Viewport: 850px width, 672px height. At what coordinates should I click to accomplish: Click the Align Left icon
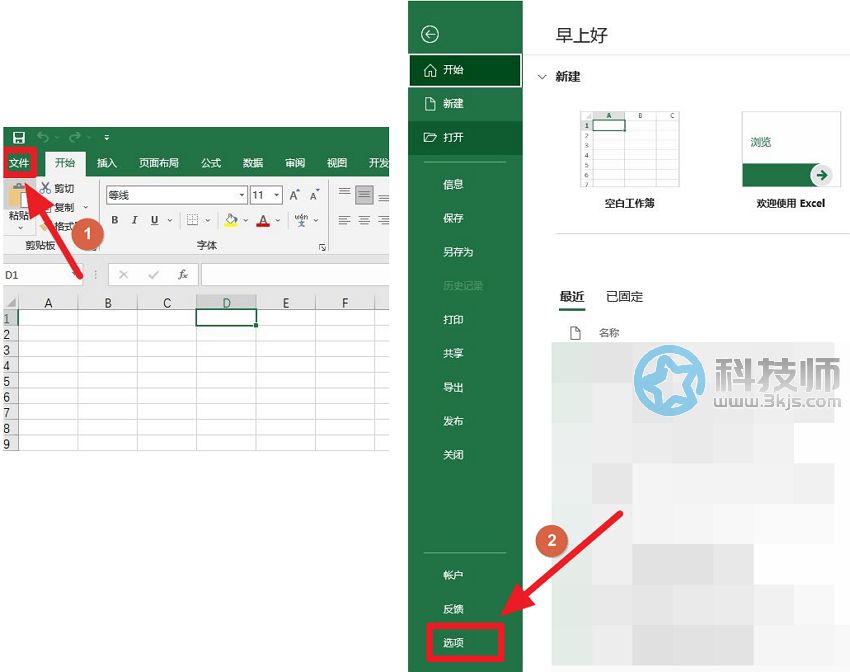point(344,220)
